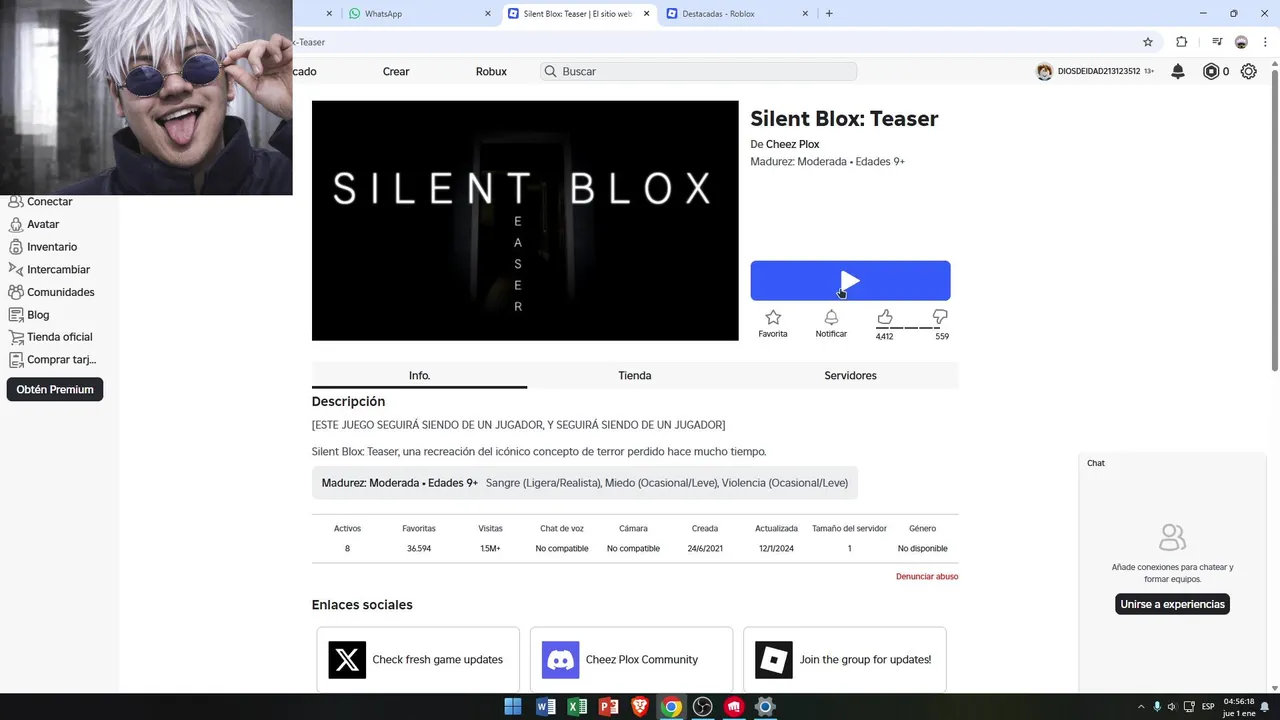Click the Notificar bell icon

click(831, 317)
